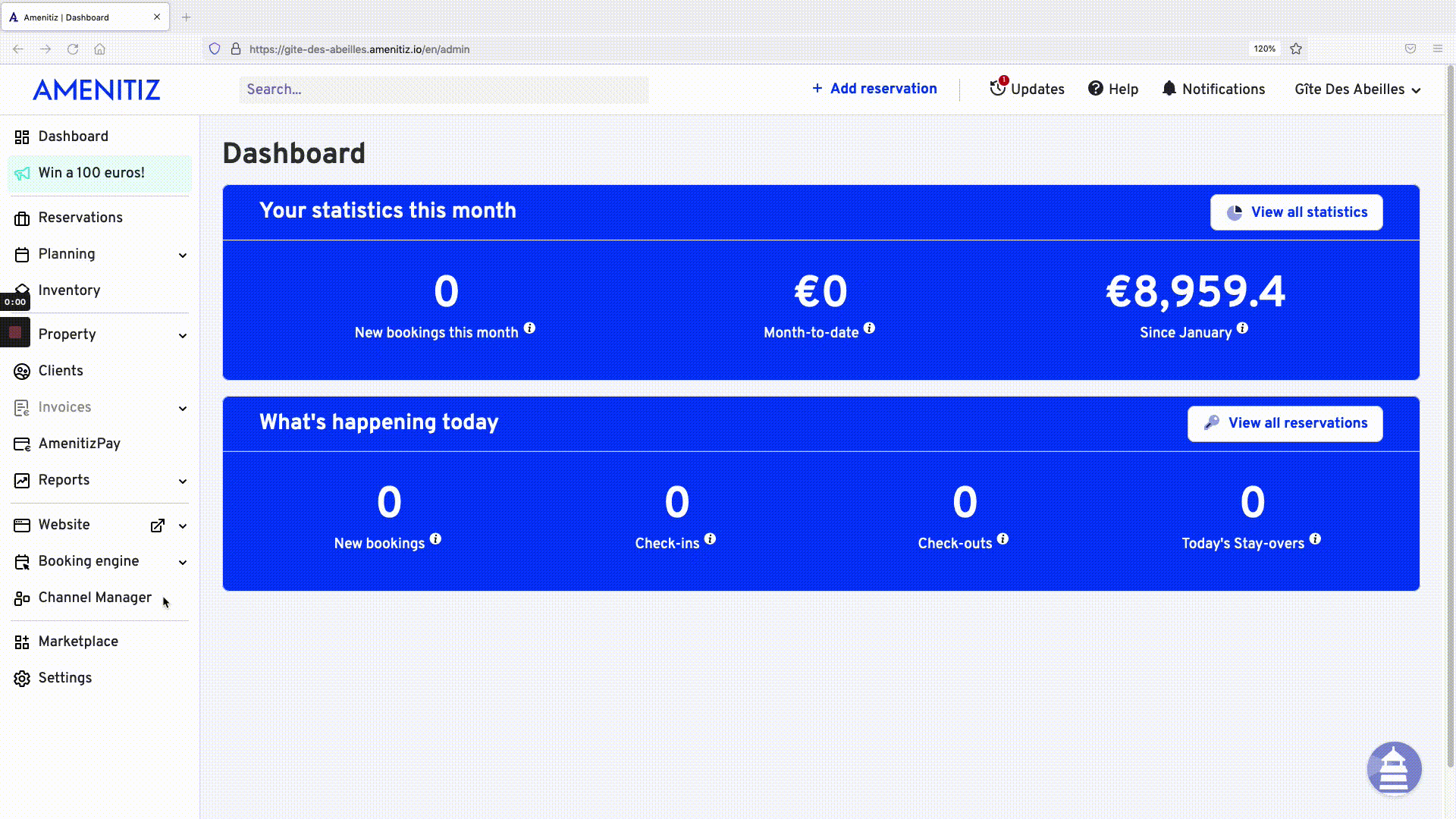Image resolution: width=1456 pixels, height=819 pixels.
Task: Select the Amenitiz Dashboard browser tab
Action: 85,17
